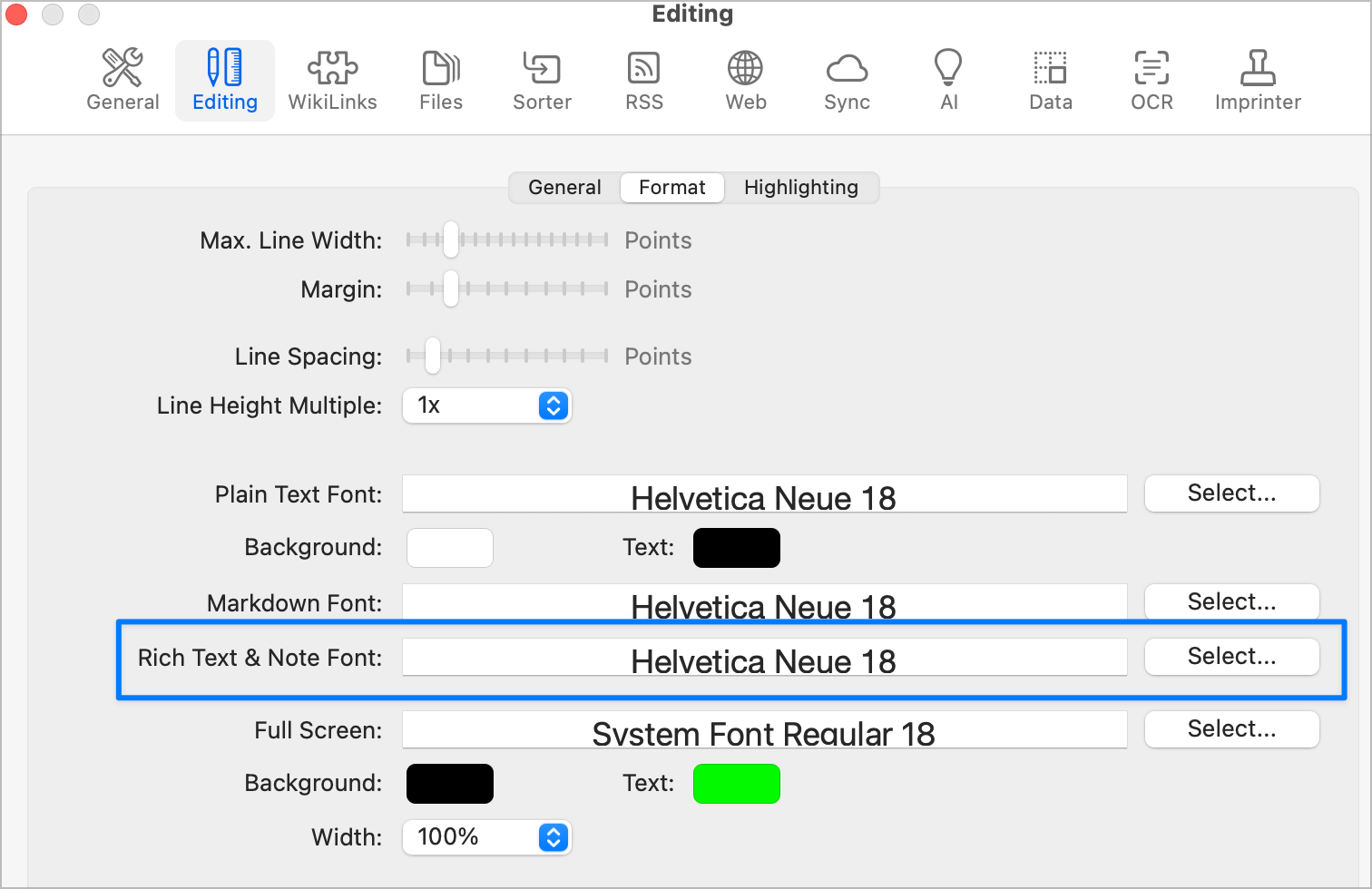Open the Sorter preferences pane

point(542,81)
